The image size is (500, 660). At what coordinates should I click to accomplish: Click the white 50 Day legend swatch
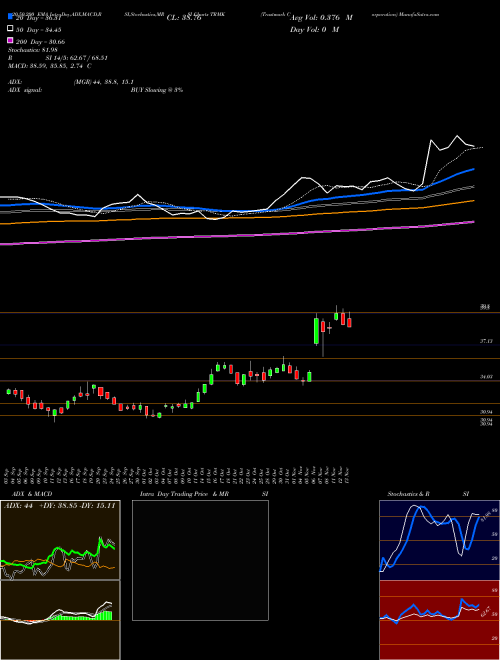coord(10,29)
